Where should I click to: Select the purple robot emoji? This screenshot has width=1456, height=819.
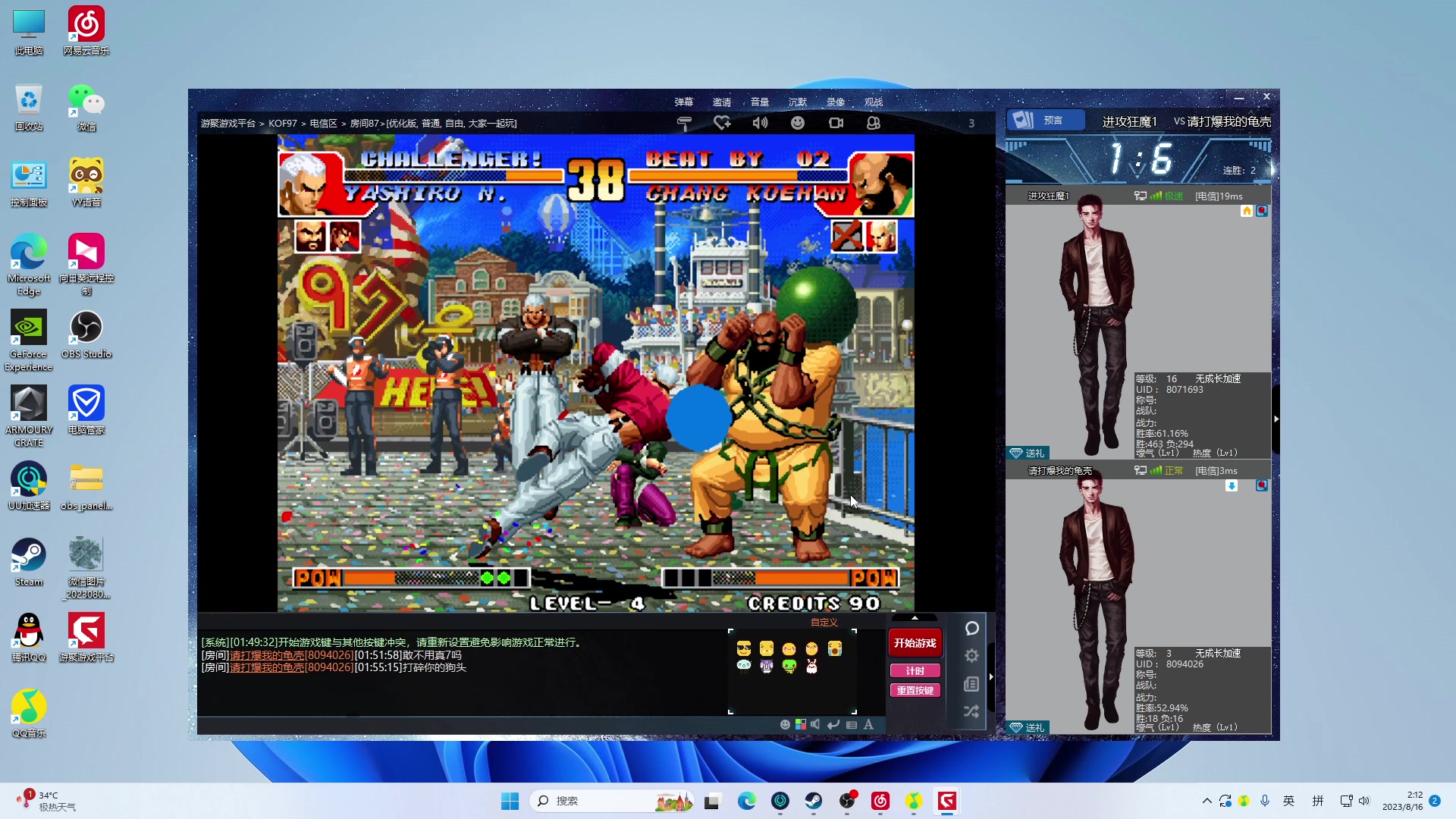pos(767,666)
